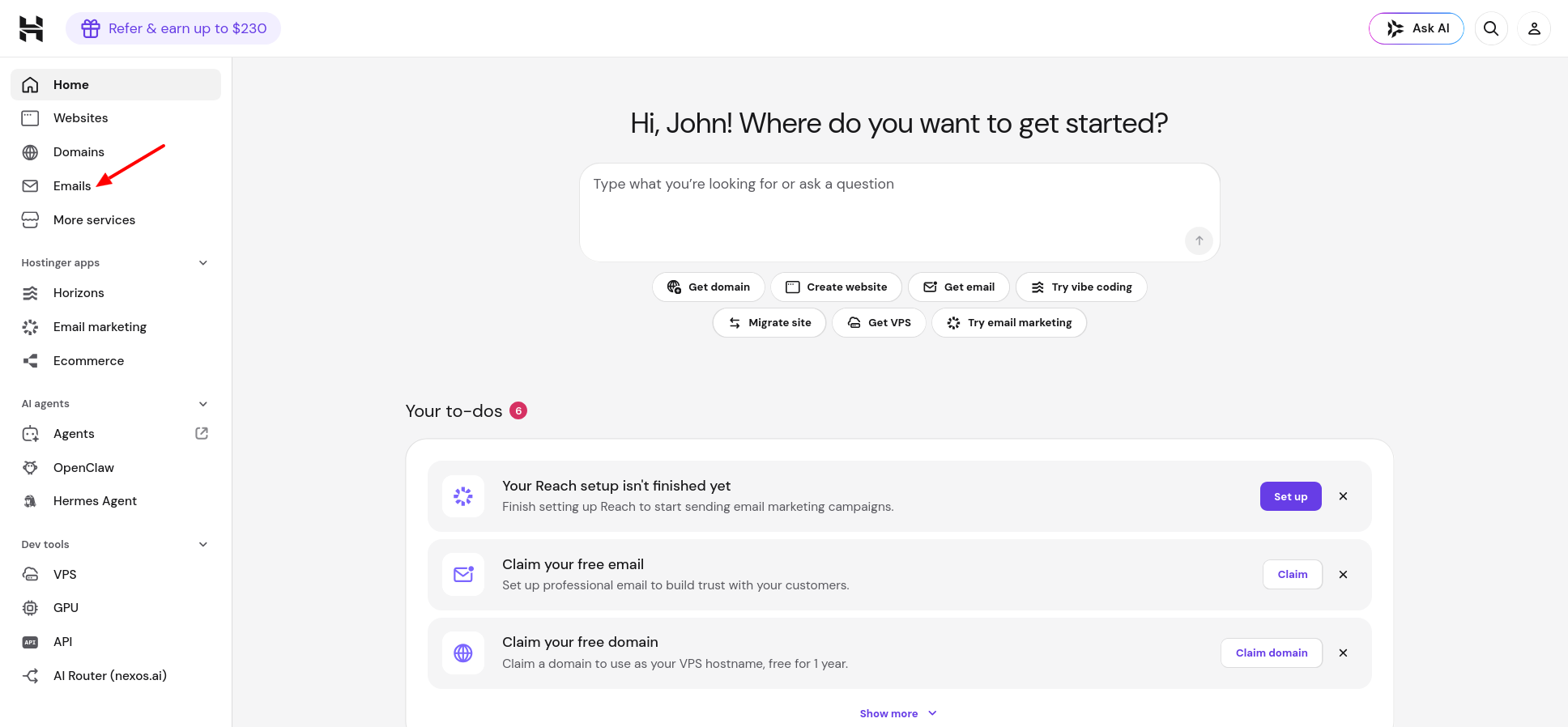Screen dimensions: 1568x727
Task: Open the Websites menu item
Action: click(116, 118)
